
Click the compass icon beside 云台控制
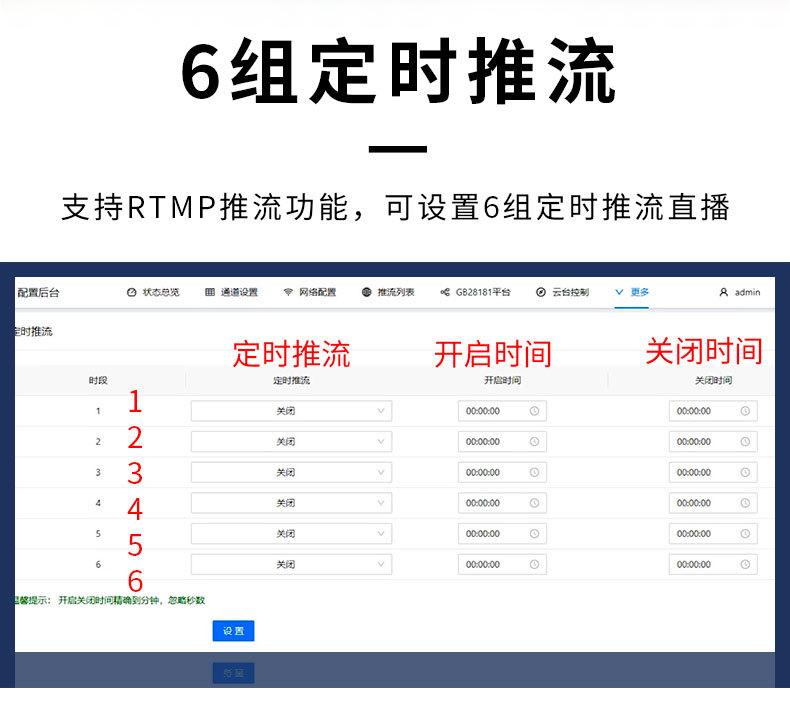coord(541,292)
